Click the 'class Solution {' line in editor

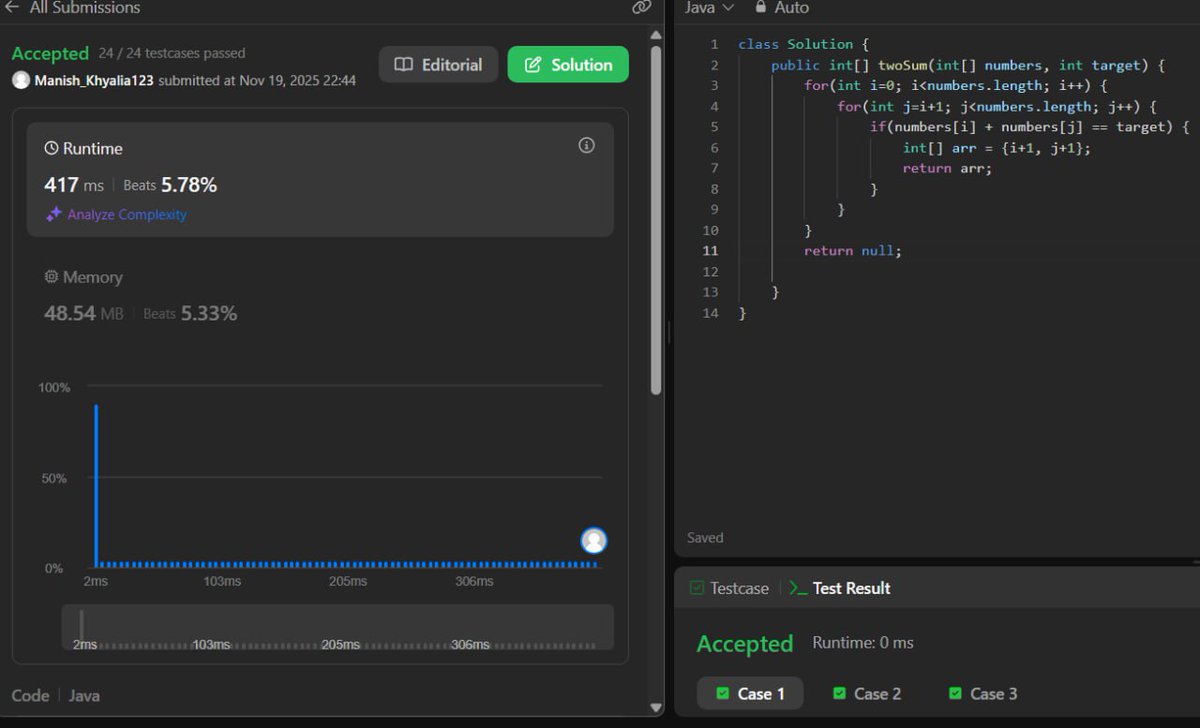click(803, 44)
